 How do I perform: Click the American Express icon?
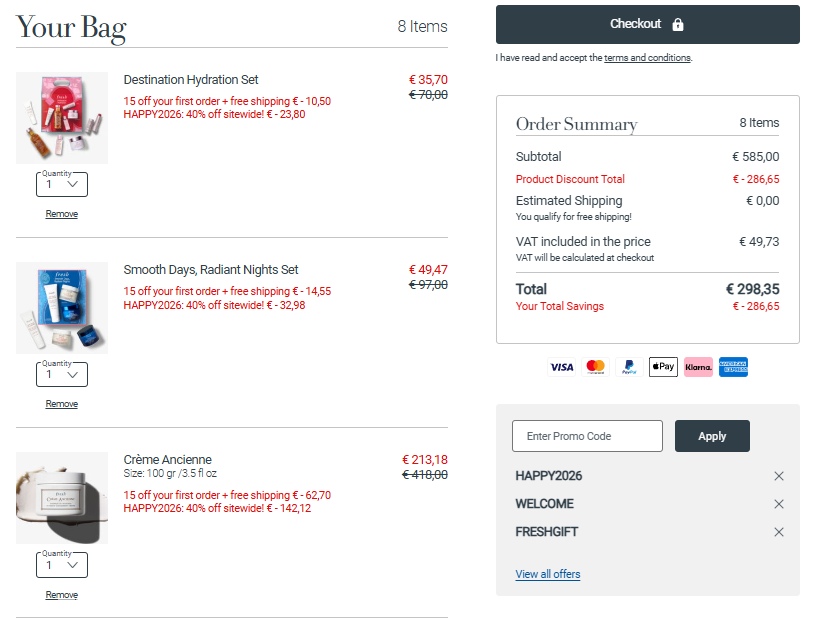[733, 367]
